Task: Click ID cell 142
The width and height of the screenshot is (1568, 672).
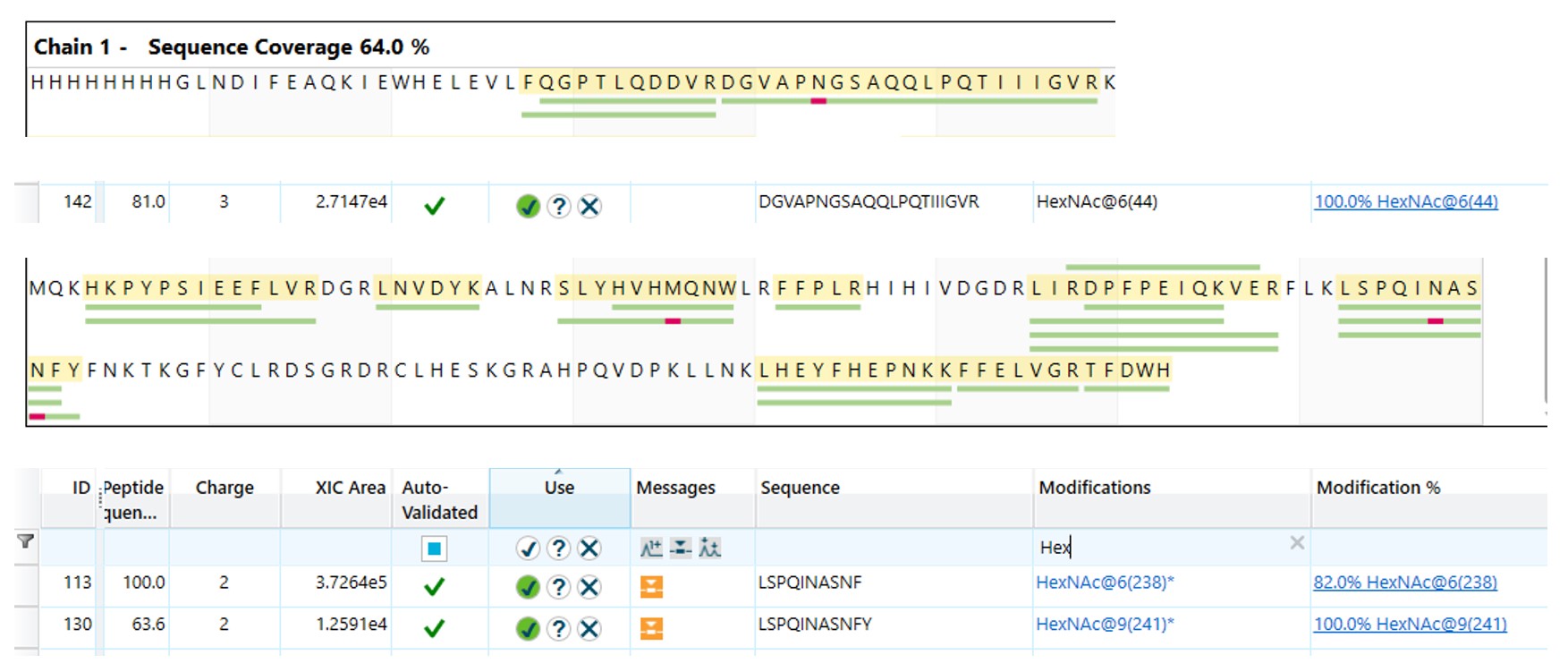Action: 77,201
